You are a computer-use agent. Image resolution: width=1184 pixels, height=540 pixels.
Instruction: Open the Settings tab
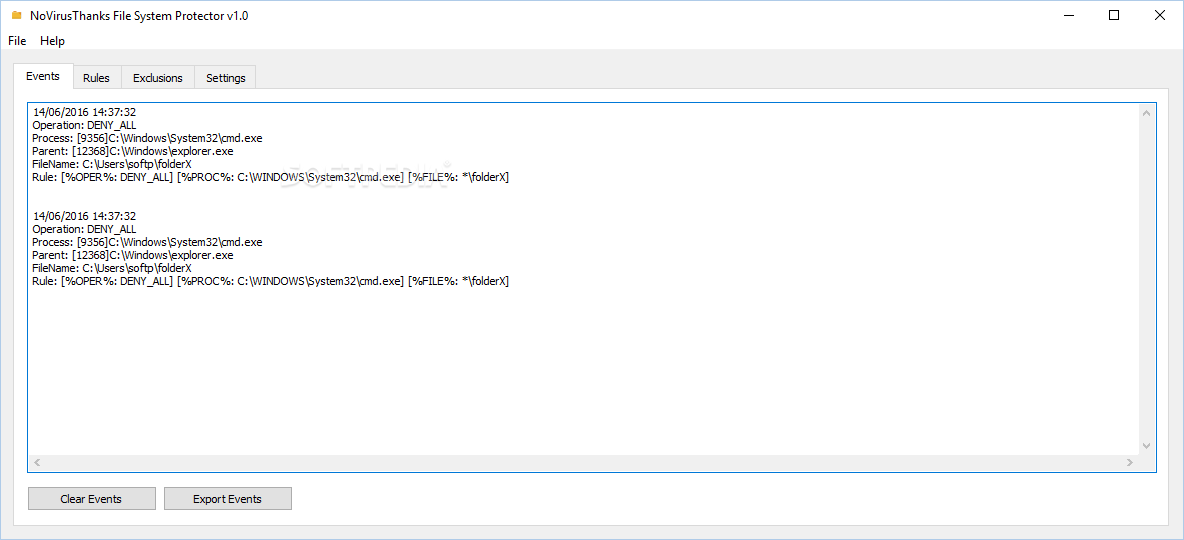pyautogui.click(x=225, y=78)
